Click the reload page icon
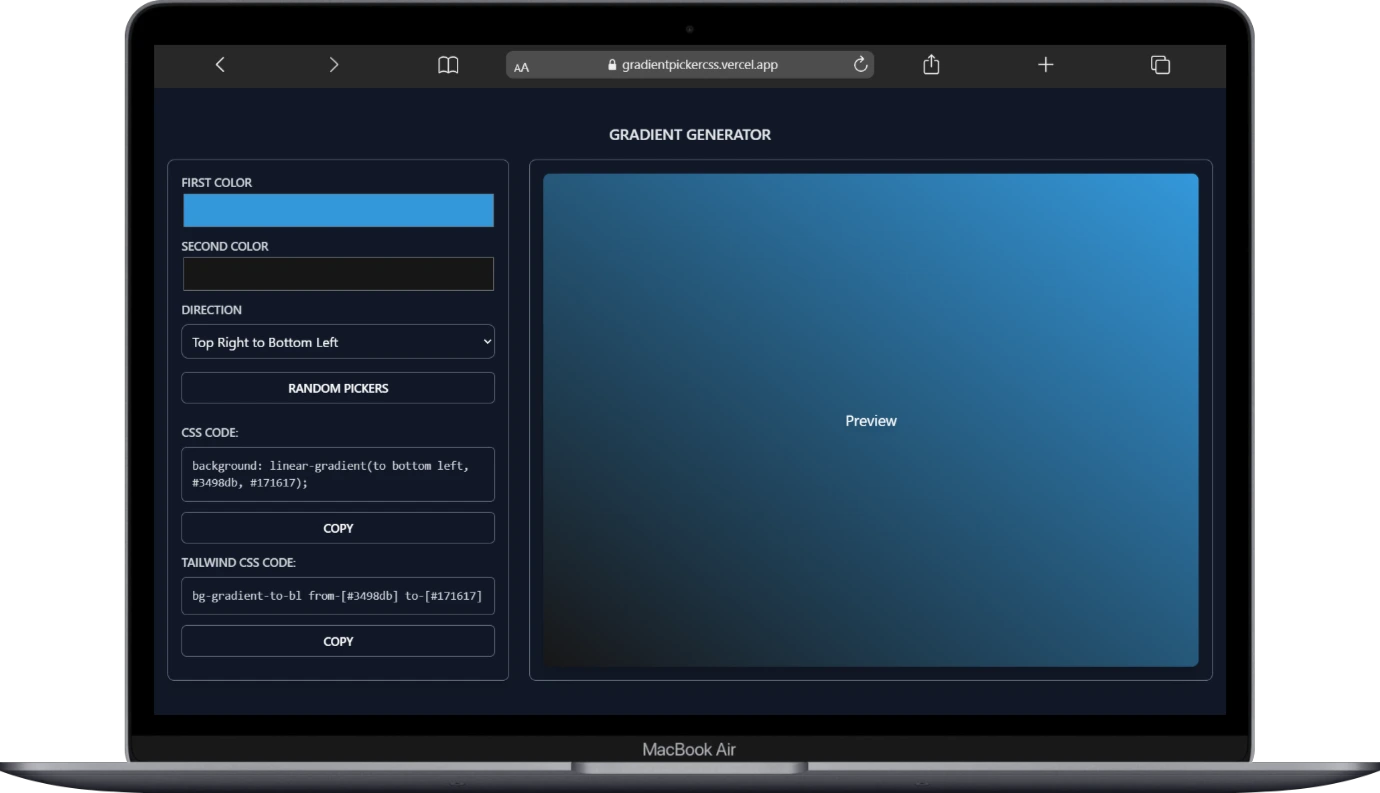Viewport: 1380px width, 793px height. 860,64
